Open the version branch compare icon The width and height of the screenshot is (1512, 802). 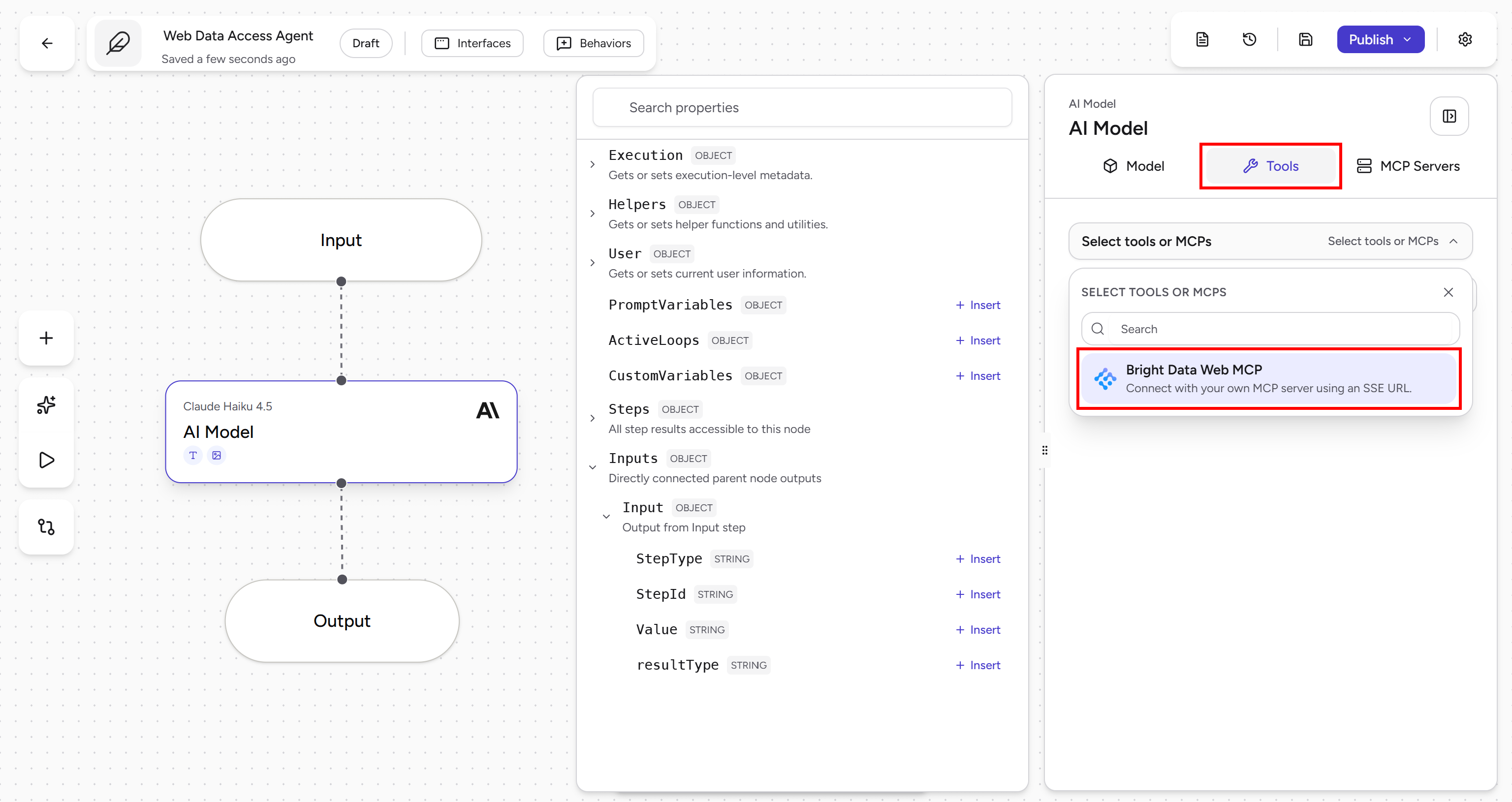[x=46, y=527]
